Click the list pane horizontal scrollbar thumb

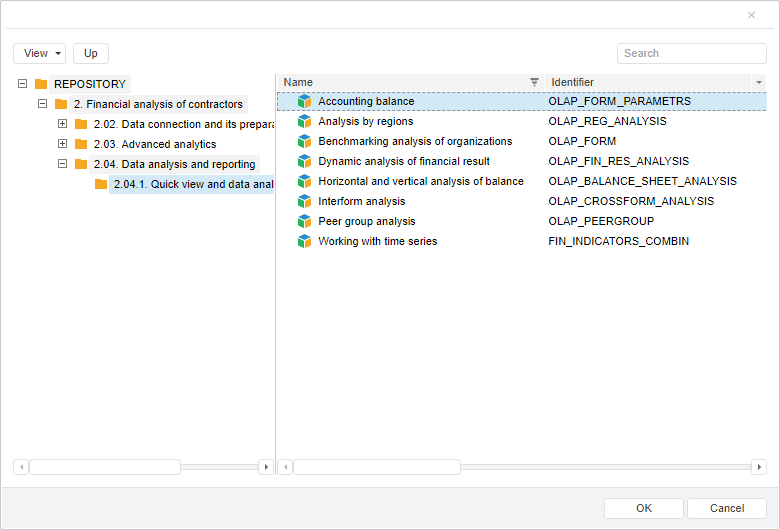point(377,467)
